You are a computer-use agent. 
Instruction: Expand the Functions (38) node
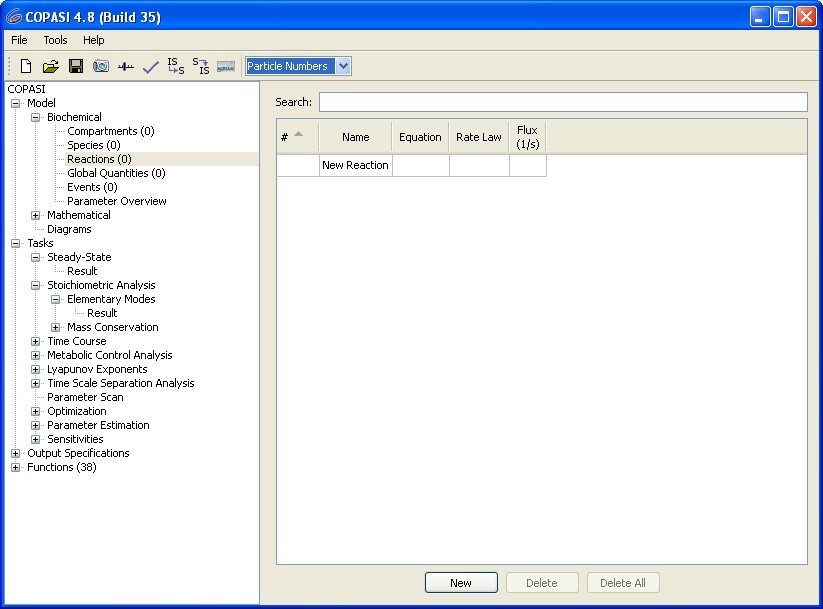(16, 467)
